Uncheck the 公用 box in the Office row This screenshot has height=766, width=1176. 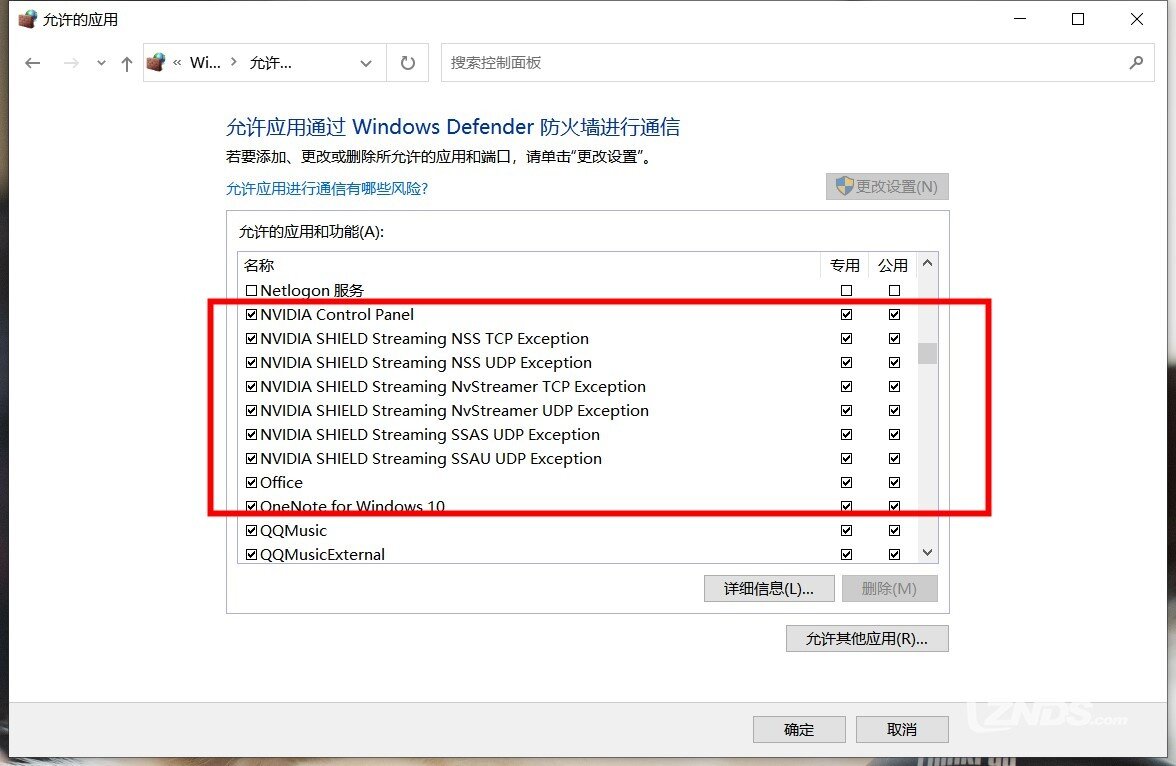(895, 482)
